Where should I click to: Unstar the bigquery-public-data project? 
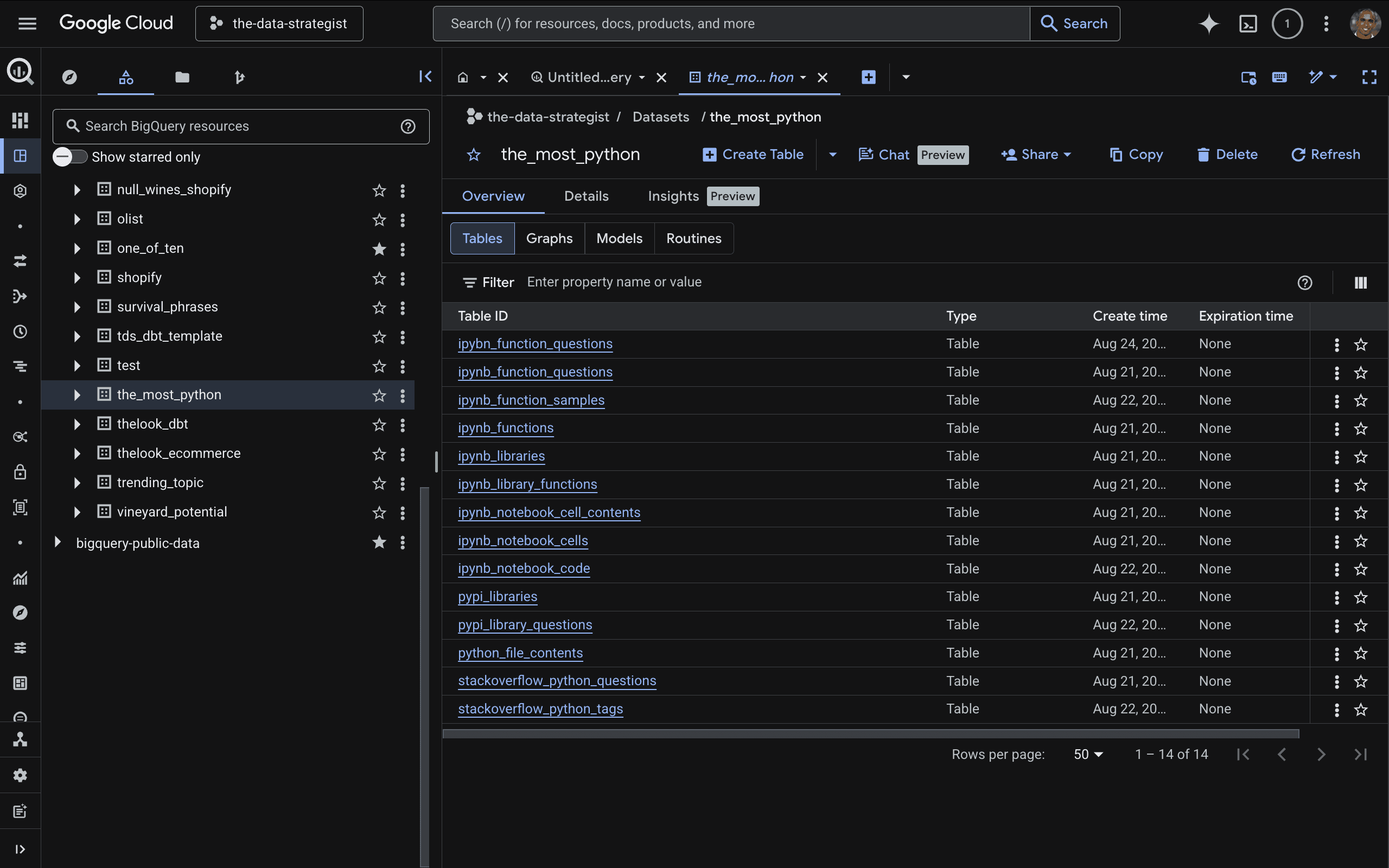pos(379,542)
